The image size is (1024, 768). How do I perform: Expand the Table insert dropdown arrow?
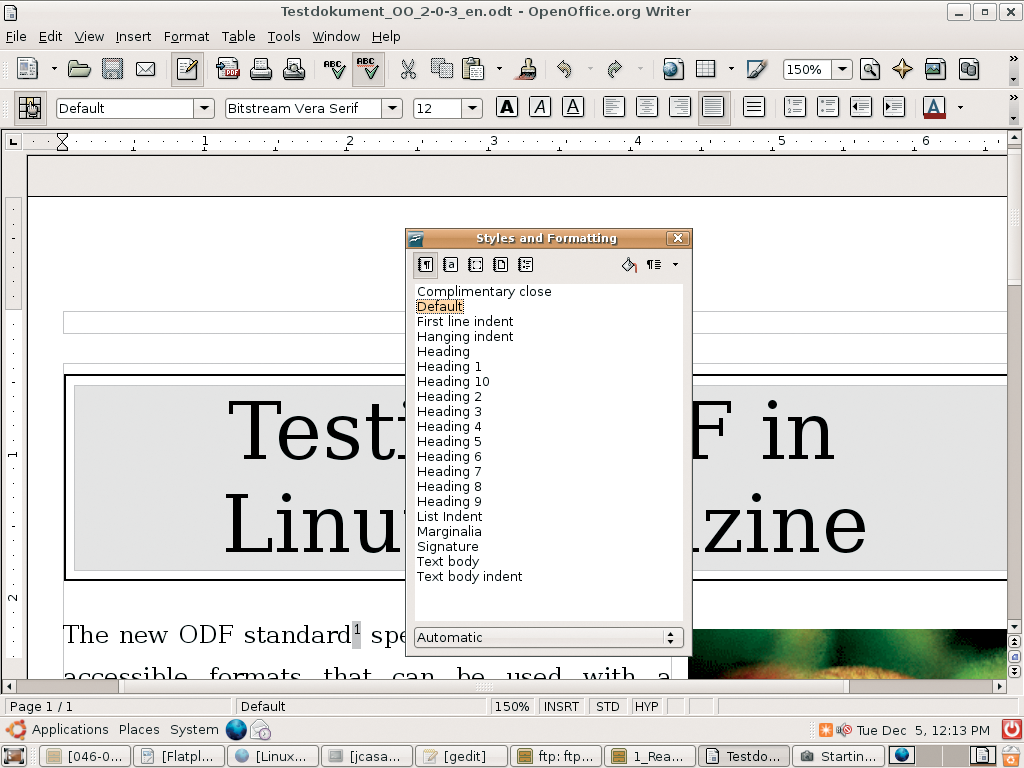pos(731,69)
